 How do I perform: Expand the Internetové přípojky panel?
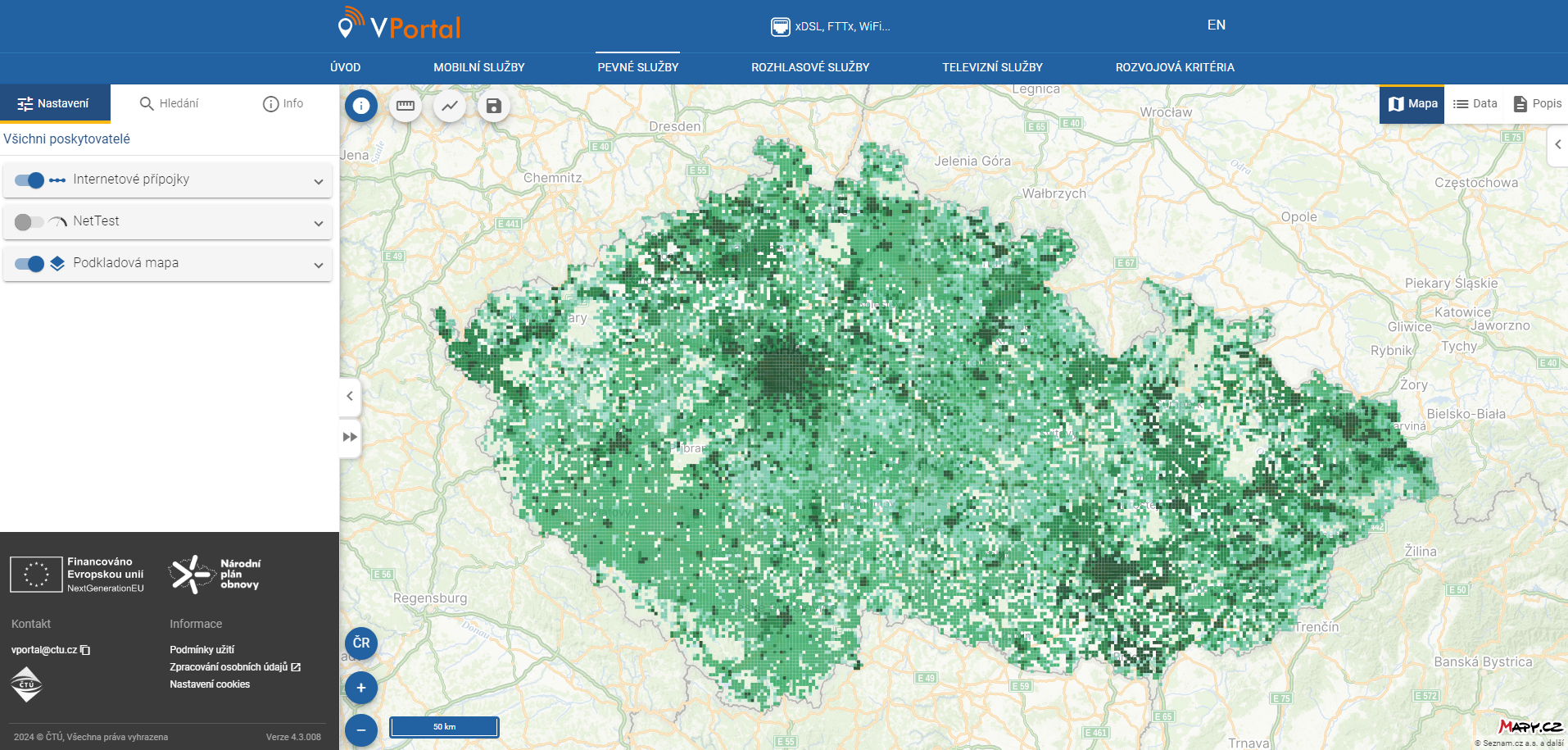pos(319,181)
